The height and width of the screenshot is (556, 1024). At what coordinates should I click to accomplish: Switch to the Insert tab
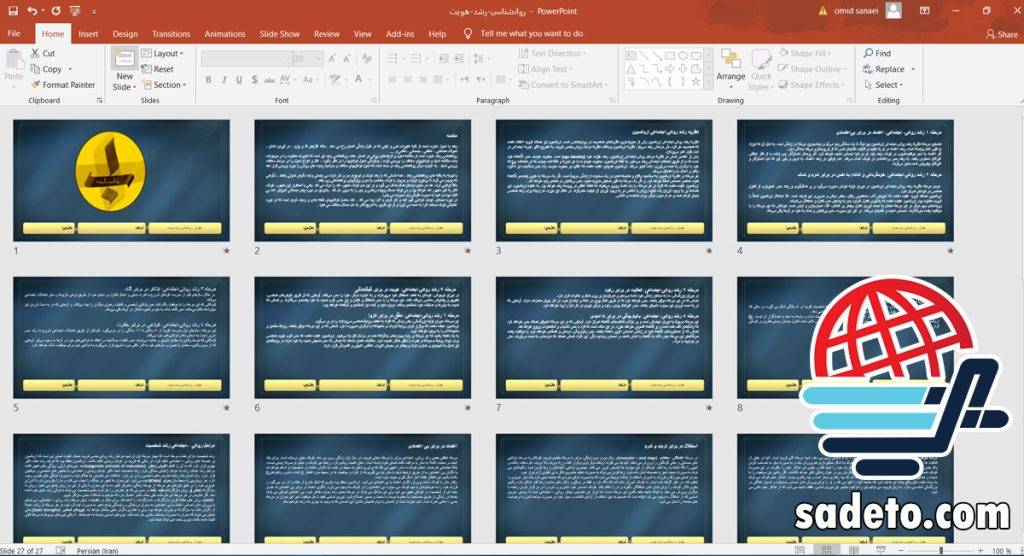pyautogui.click(x=88, y=33)
